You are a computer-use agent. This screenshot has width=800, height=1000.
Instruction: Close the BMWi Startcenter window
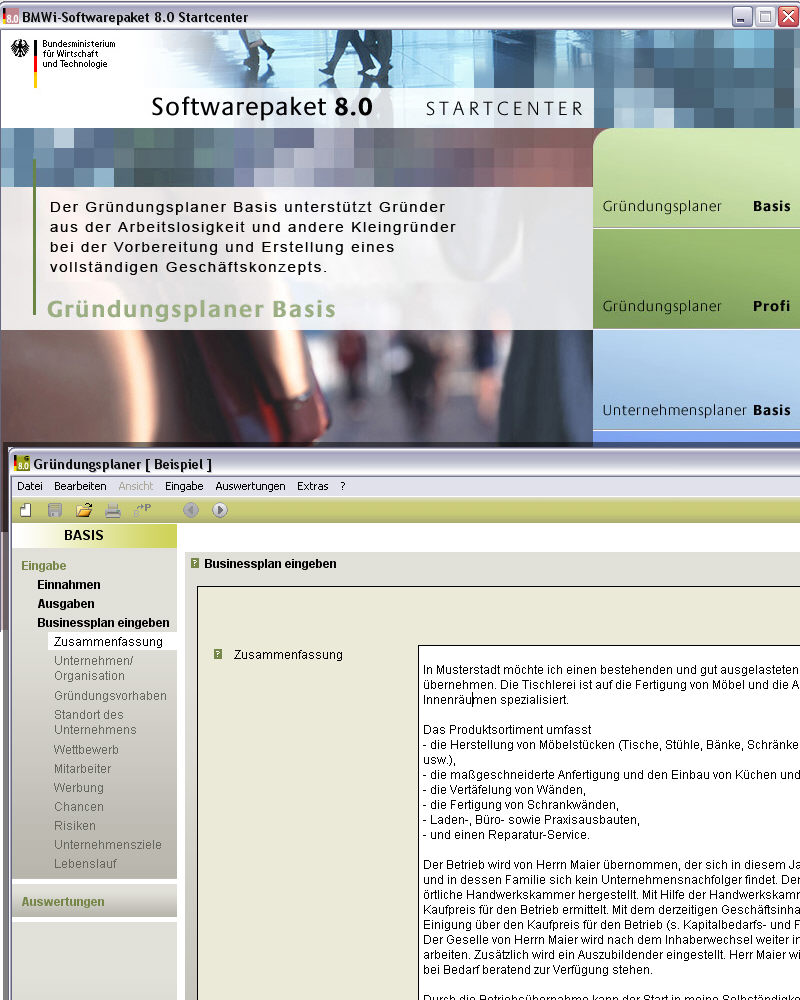(788, 17)
